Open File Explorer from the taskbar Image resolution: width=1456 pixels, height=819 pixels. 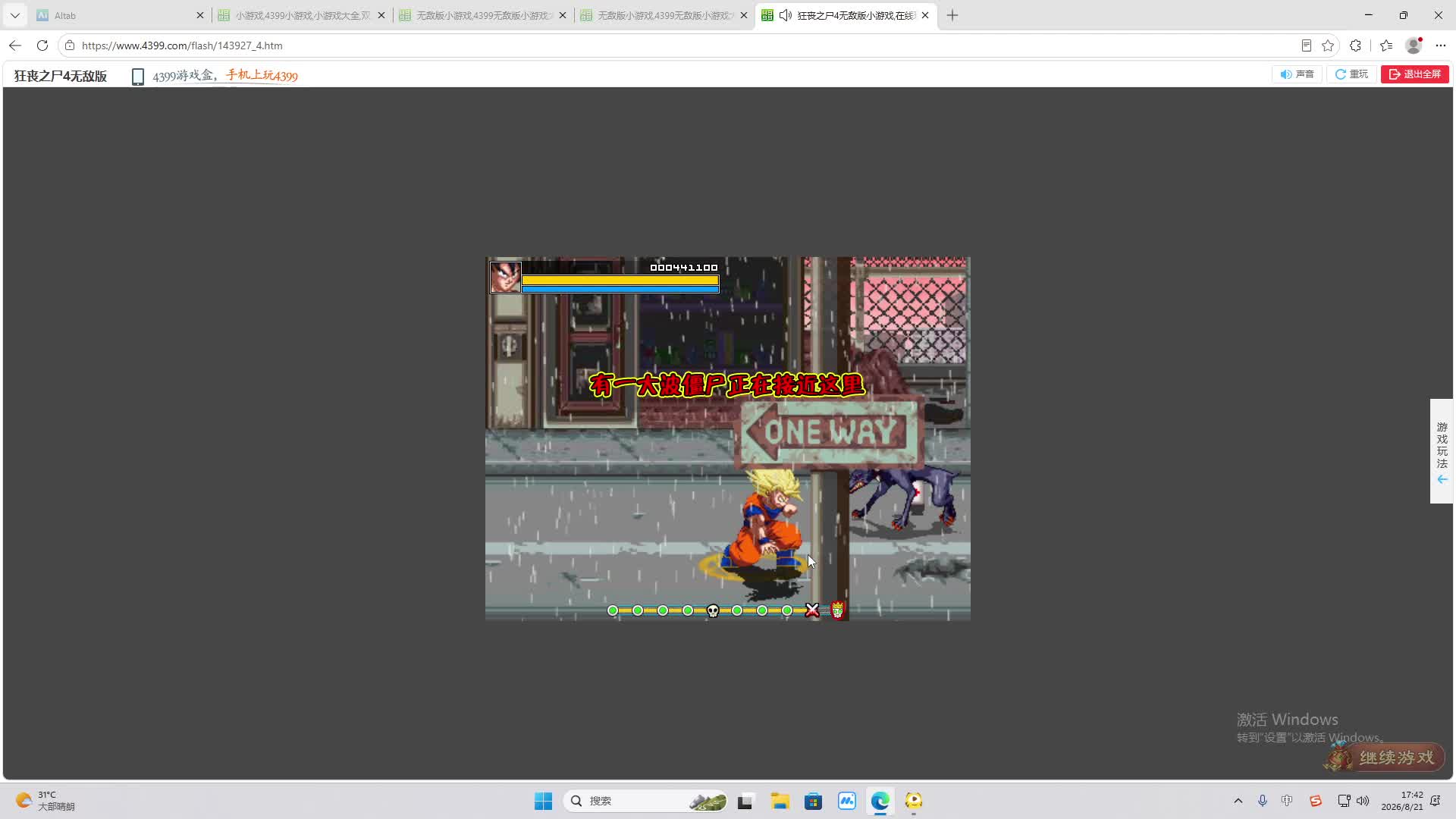[780, 801]
